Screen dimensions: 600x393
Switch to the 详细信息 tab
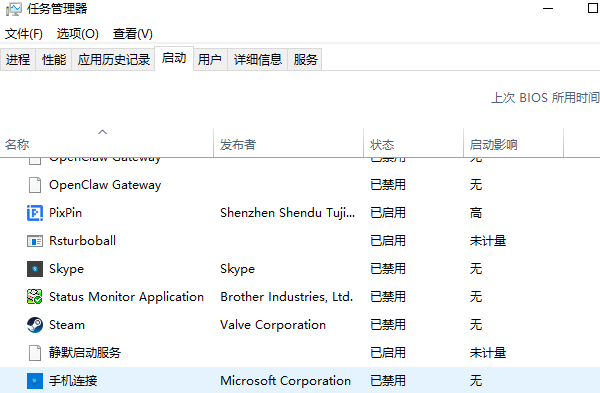258,59
